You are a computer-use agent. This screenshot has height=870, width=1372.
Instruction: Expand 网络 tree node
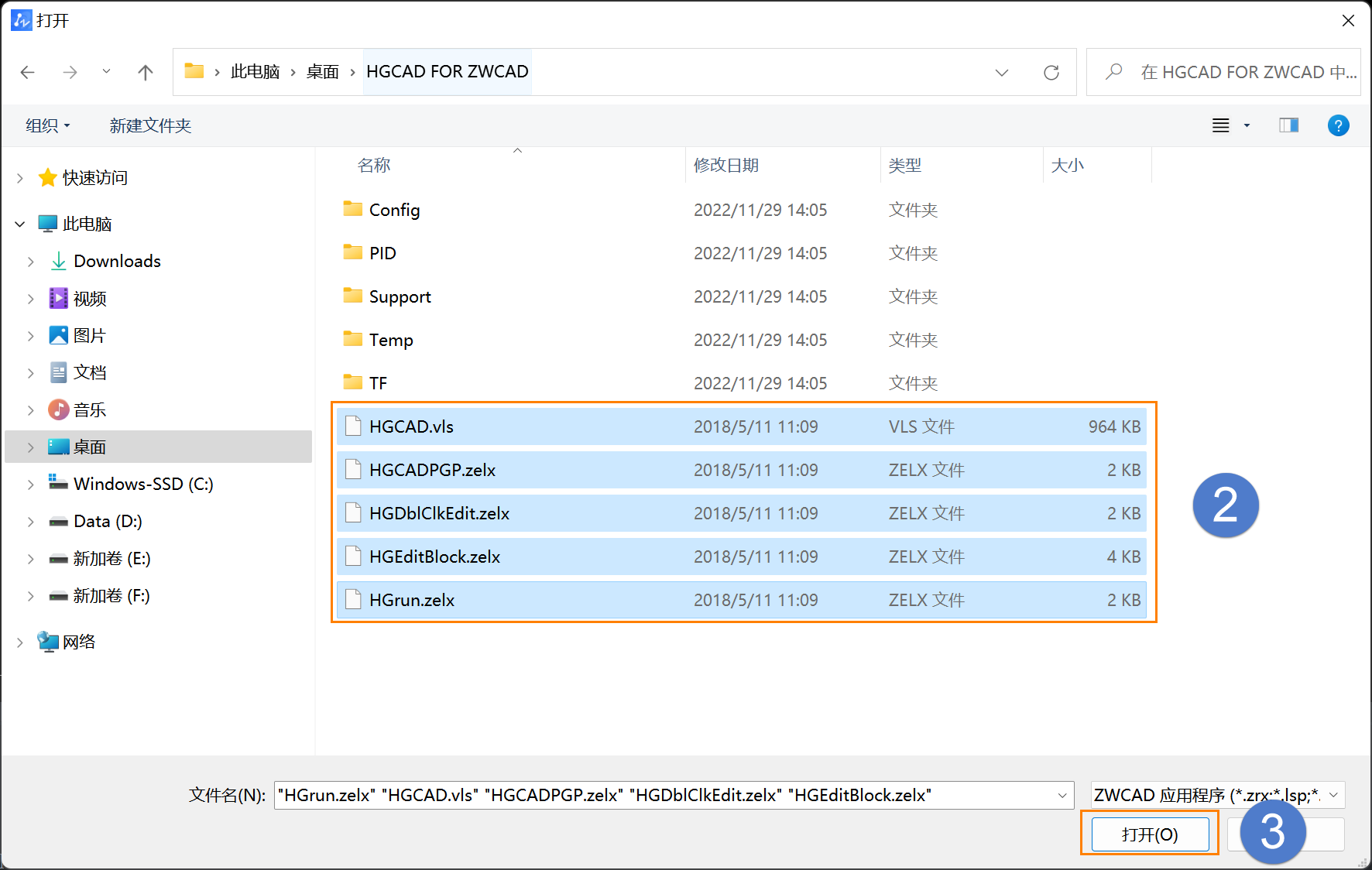[20, 642]
